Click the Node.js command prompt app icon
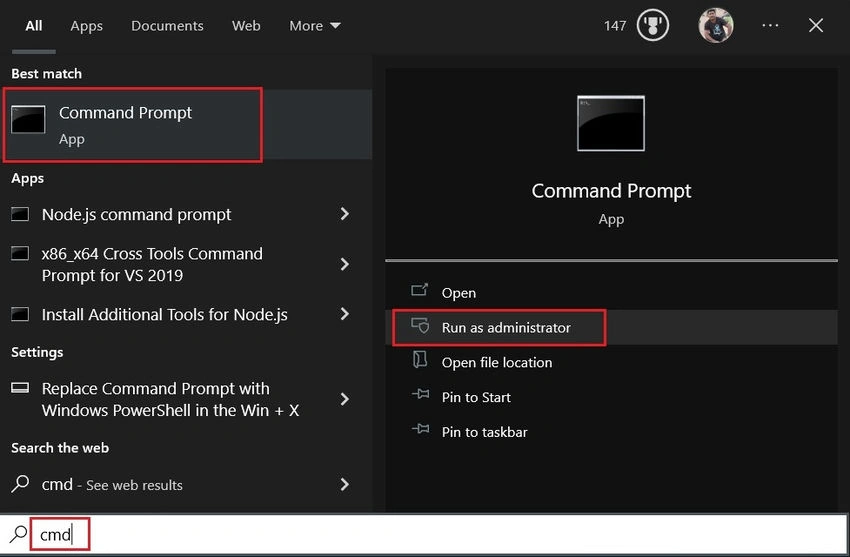The height and width of the screenshot is (557, 850). click(x=20, y=214)
